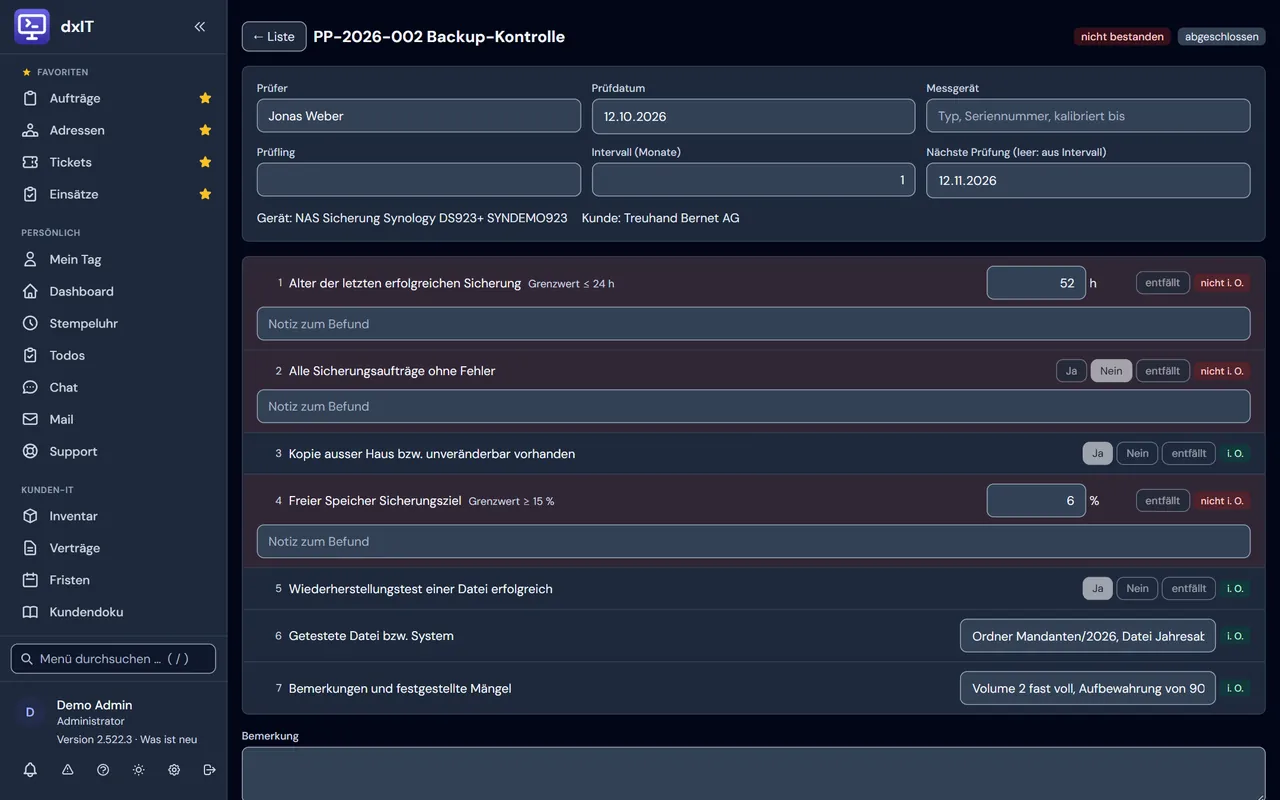
Task: Click the Demo Admin avatar
Action: pos(30,712)
